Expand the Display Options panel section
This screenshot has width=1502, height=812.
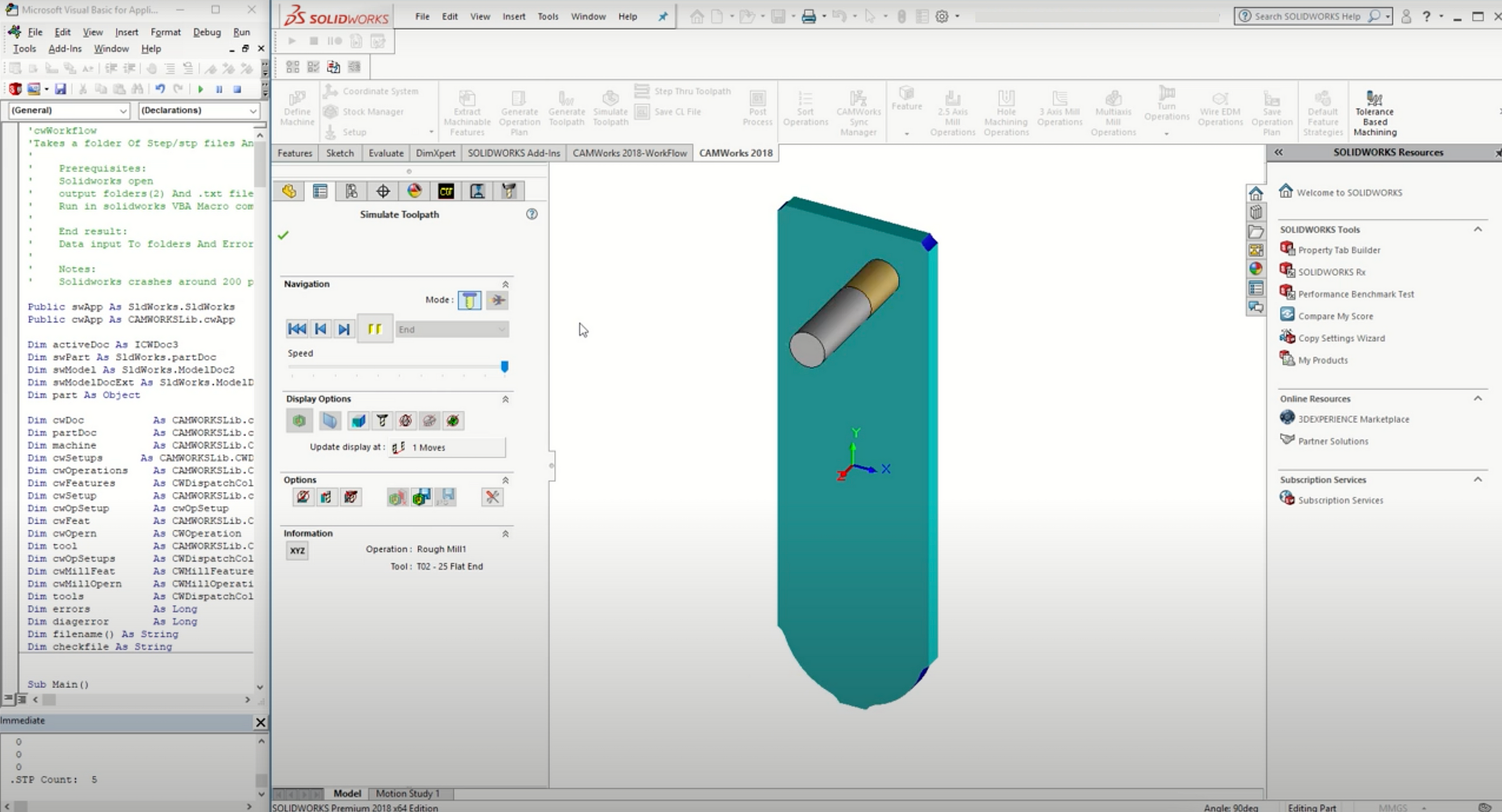coord(505,397)
